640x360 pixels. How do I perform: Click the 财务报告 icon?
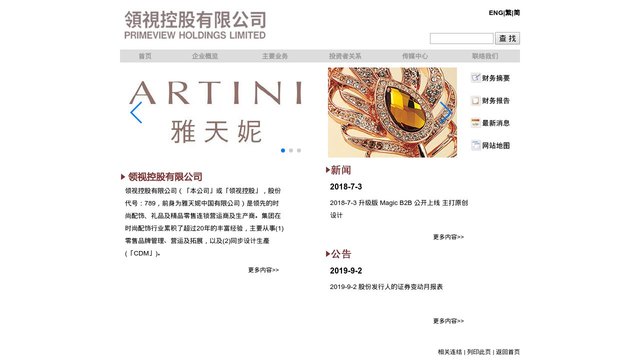(476, 100)
